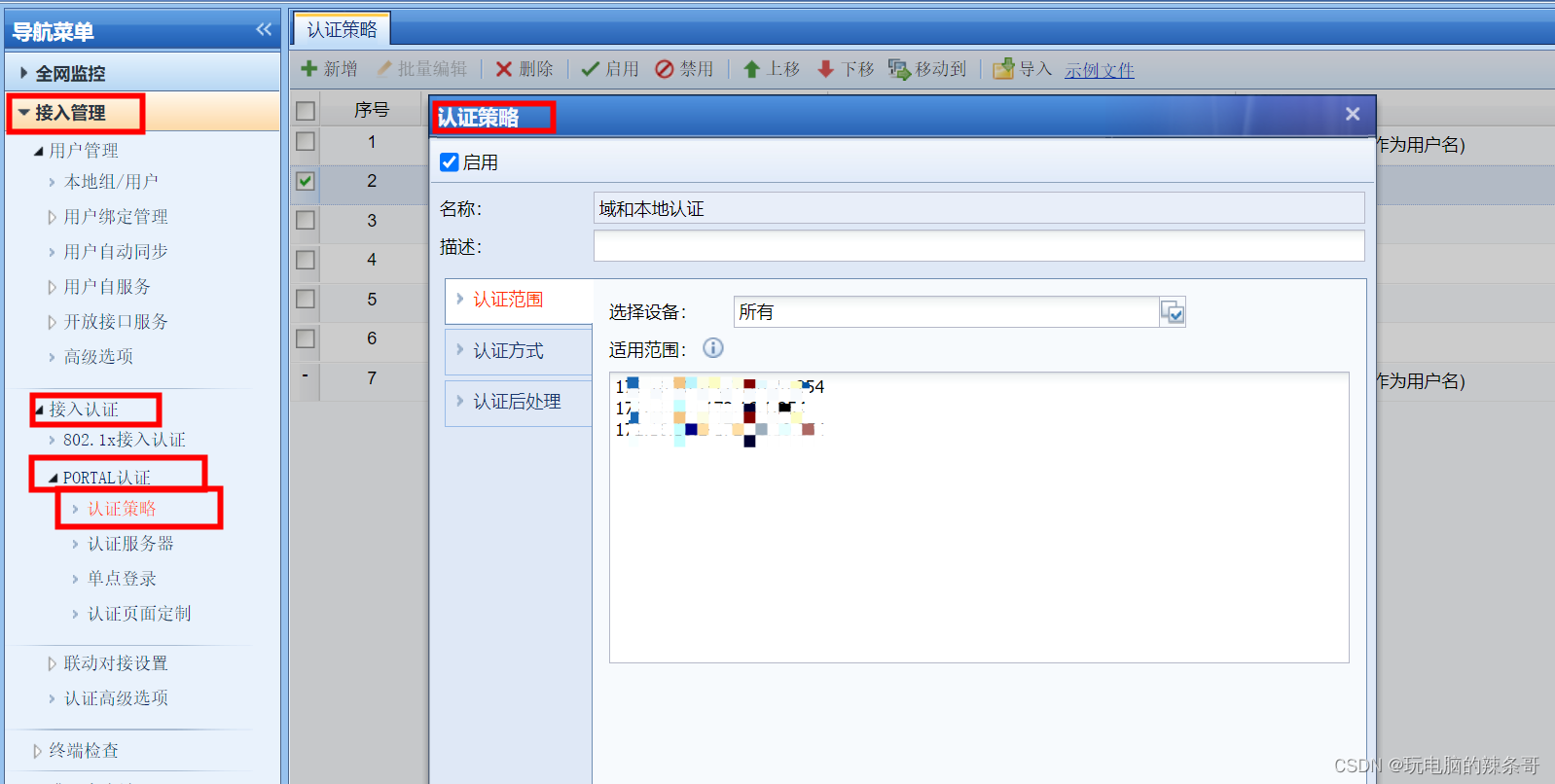Click the 示例文件 link
Viewport: 1555px width, 784px height.
point(1100,70)
